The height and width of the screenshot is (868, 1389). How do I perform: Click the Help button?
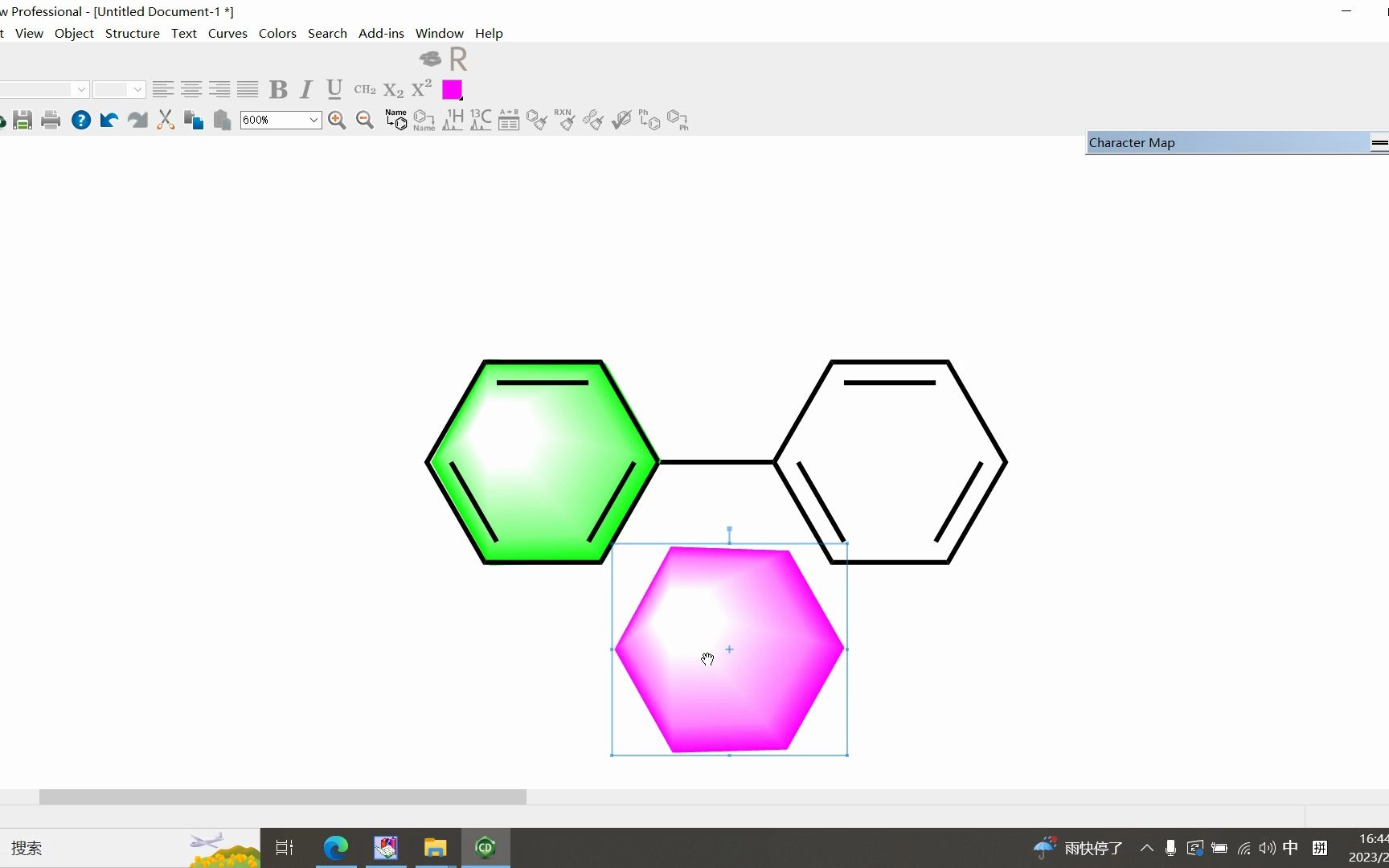[81, 120]
